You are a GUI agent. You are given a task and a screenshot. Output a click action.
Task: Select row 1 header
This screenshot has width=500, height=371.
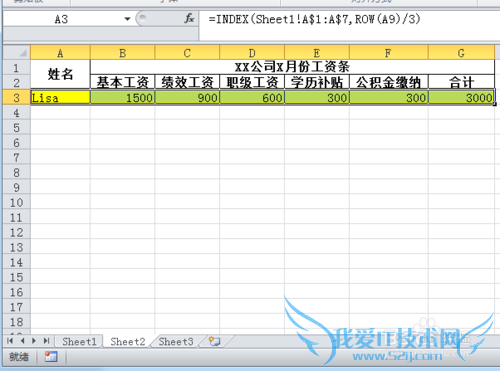click(17, 68)
